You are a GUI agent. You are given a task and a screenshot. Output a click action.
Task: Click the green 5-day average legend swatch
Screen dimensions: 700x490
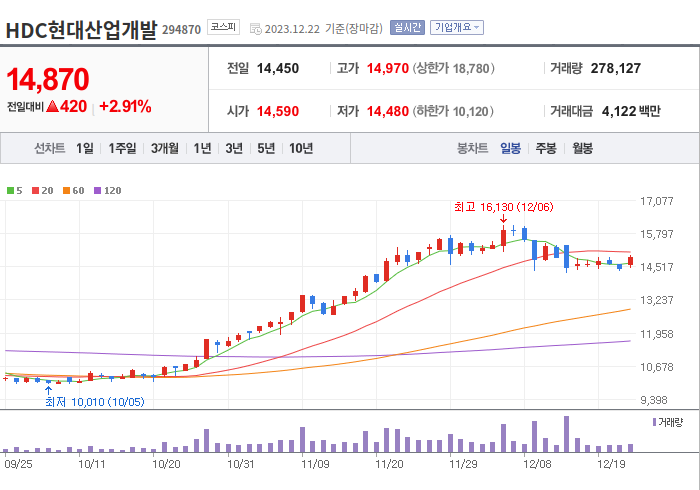[x=10, y=191]
